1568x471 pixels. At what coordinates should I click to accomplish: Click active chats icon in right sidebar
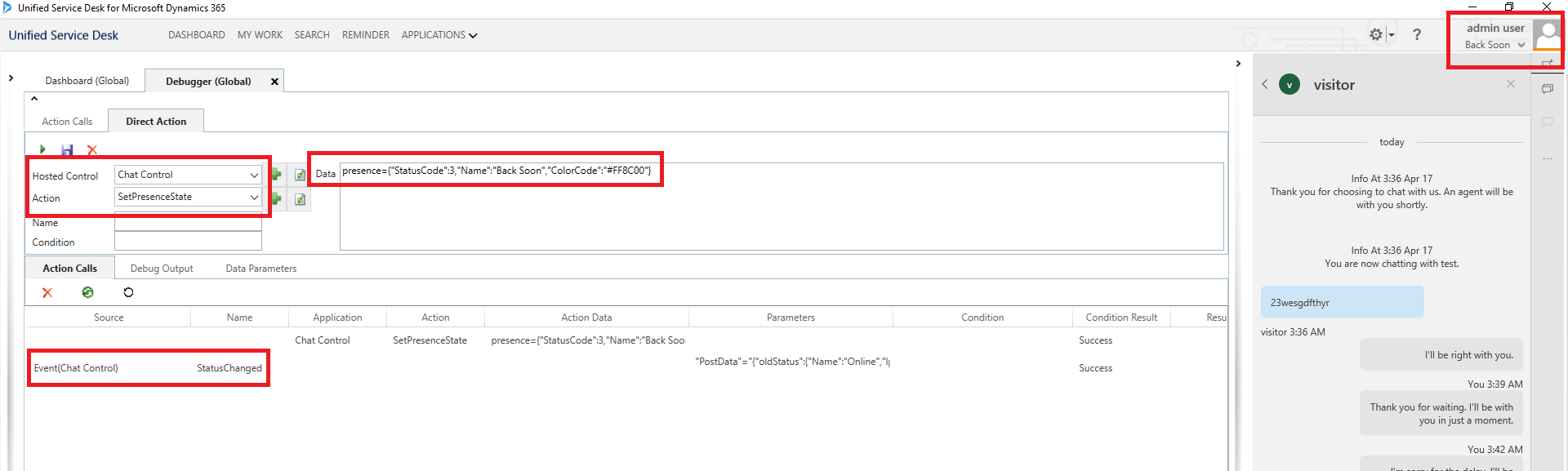click(1548, 89)
